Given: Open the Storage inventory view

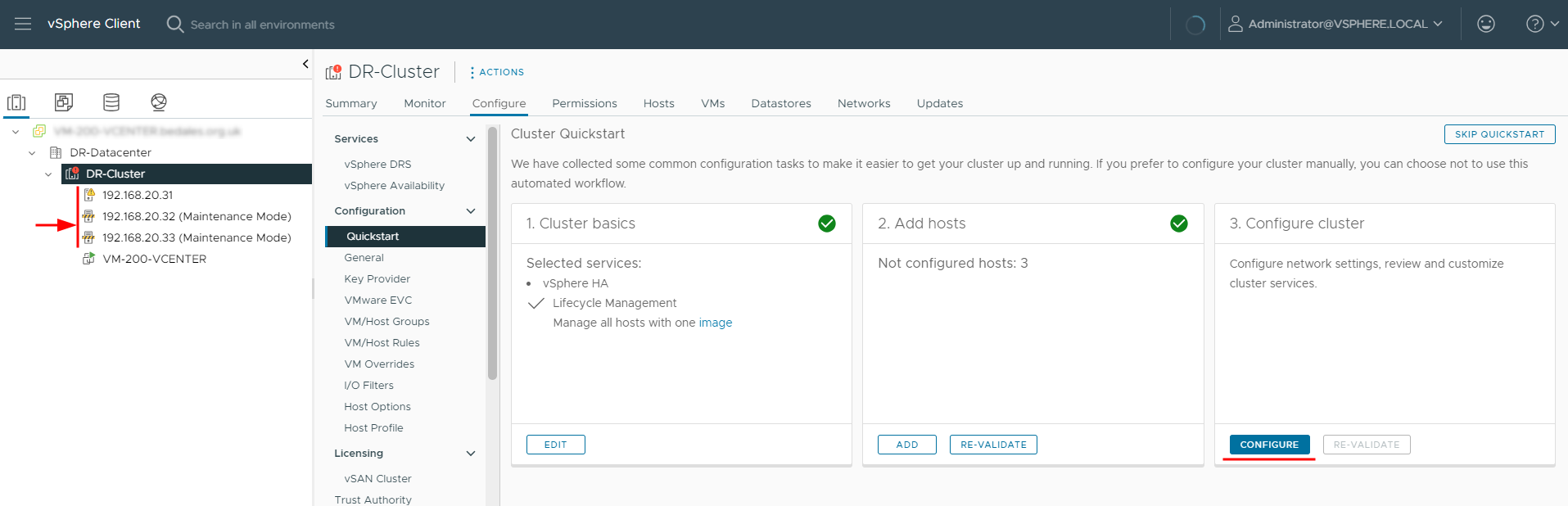Looking at the screenshot, I should pos(111,102).
